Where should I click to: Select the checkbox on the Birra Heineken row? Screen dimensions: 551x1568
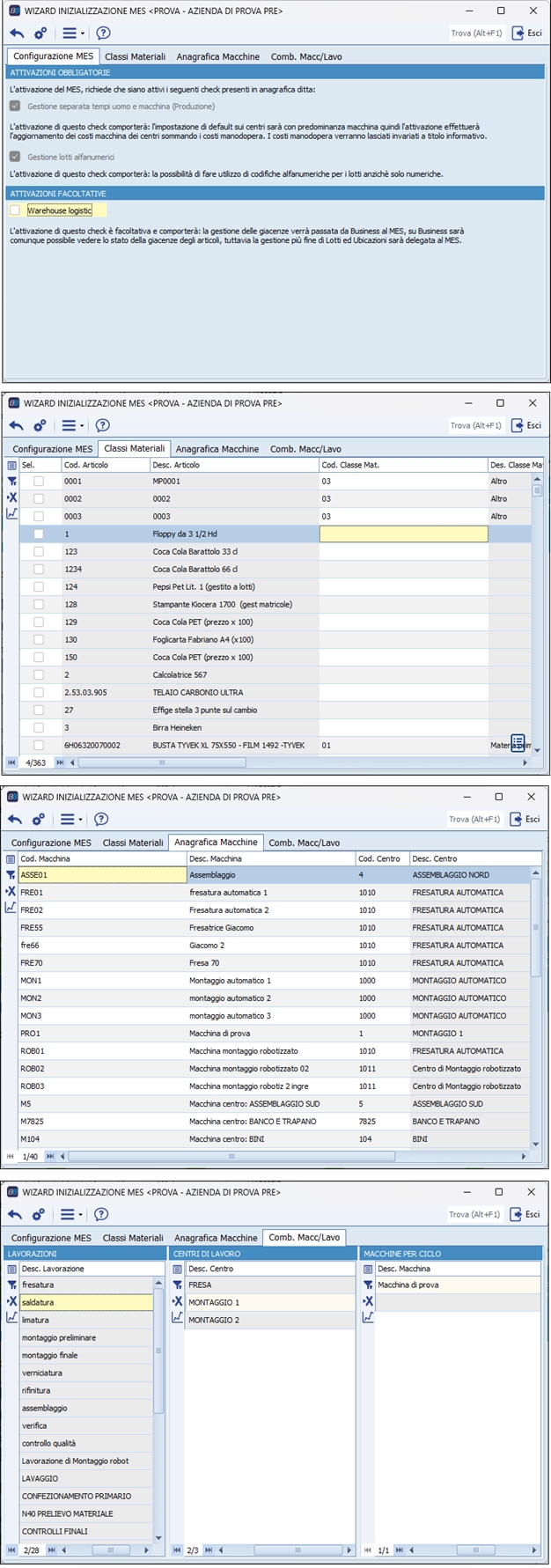tap(39, 728)
